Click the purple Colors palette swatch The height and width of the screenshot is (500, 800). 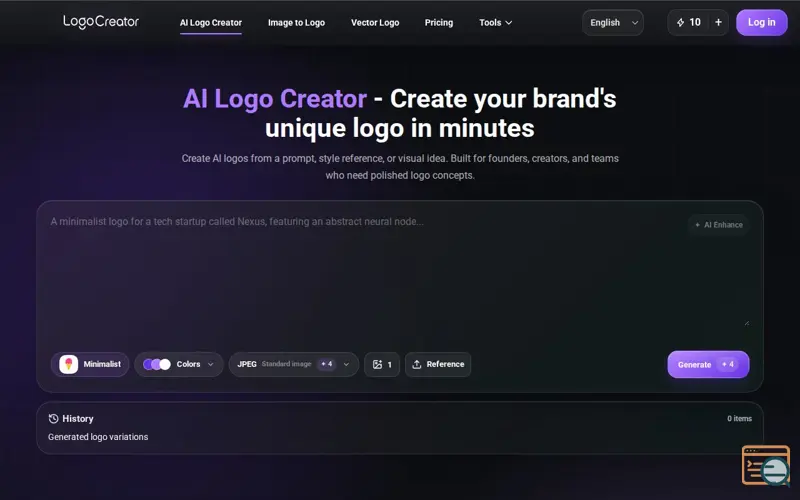(x=157, y=364)
